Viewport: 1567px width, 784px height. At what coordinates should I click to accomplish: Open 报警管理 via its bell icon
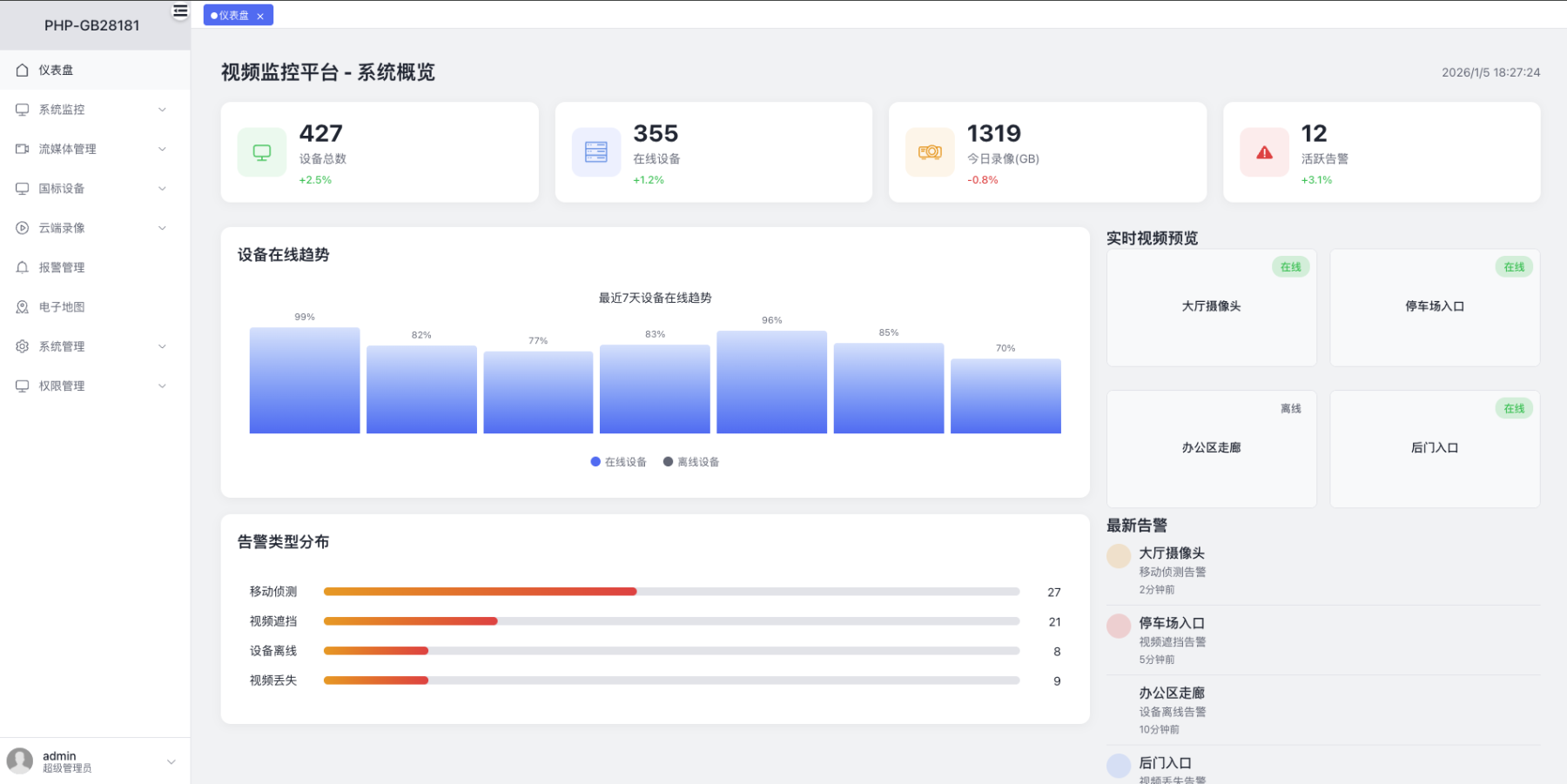click(x=22, y=267)
